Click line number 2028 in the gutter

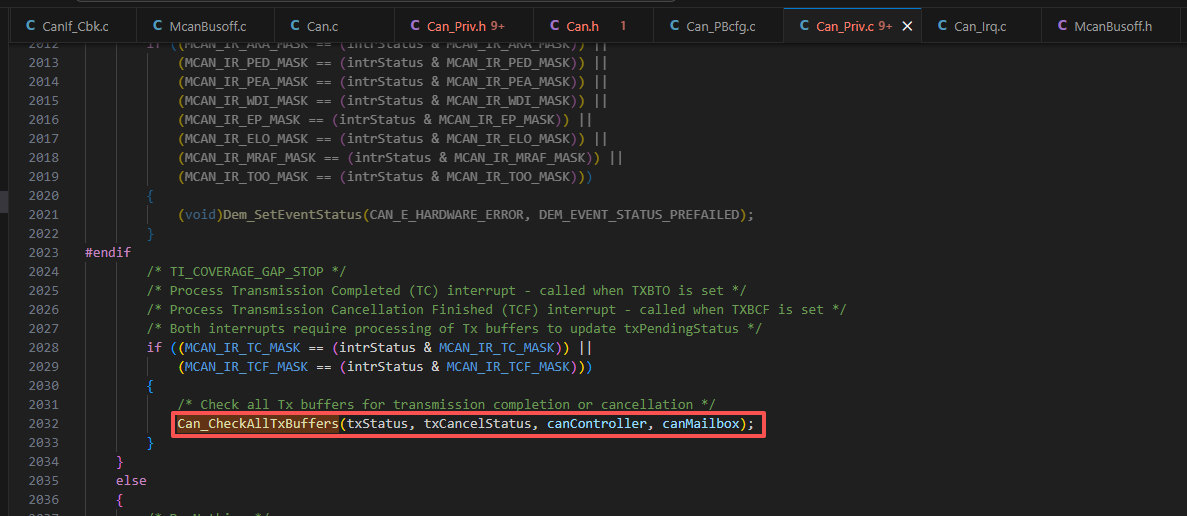(x=43, y=347)
